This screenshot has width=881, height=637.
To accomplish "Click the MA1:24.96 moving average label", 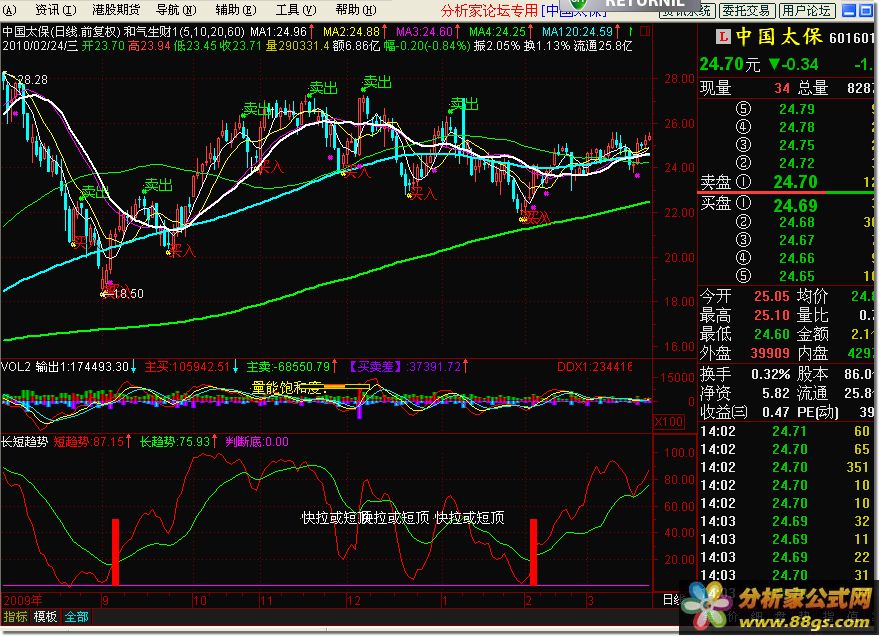I will (x=278, y=31).
